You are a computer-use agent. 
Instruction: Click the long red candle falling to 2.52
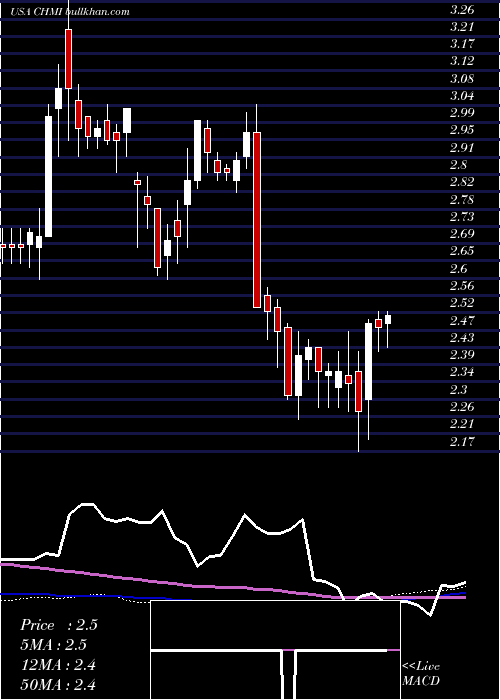click(257, 220)
